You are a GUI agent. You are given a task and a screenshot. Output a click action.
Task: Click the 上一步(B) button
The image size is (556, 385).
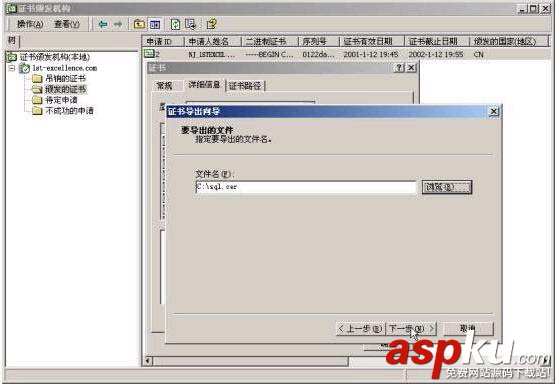pyautogui.click(x=360, y=329)
